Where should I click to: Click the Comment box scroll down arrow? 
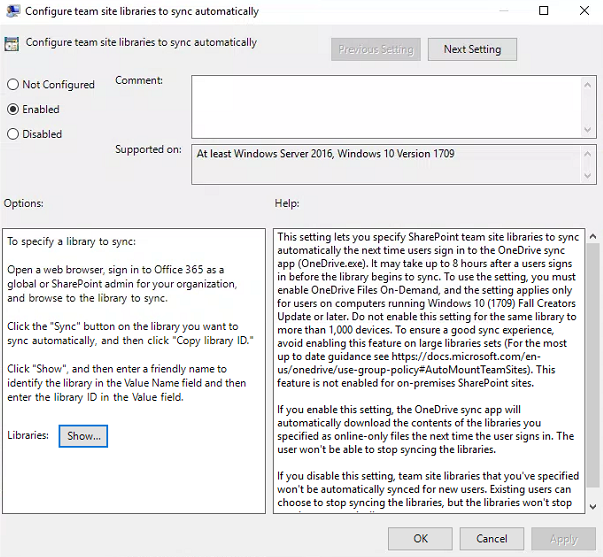pyautogui.click(x=588, y=130)
